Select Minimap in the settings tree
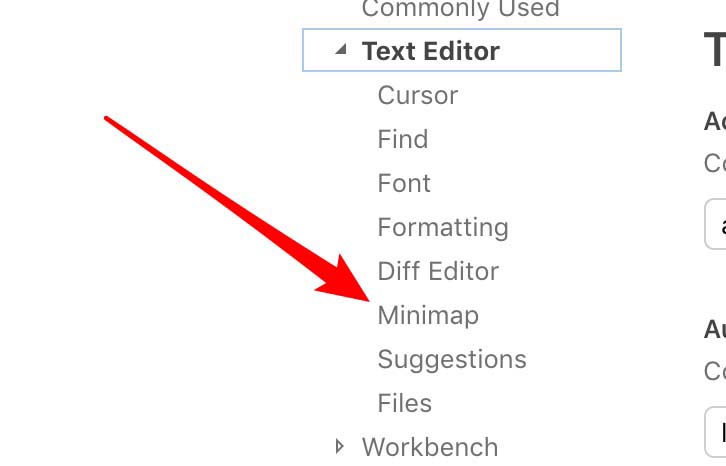This screenshot has width=726, height=466. pos(427,316)
